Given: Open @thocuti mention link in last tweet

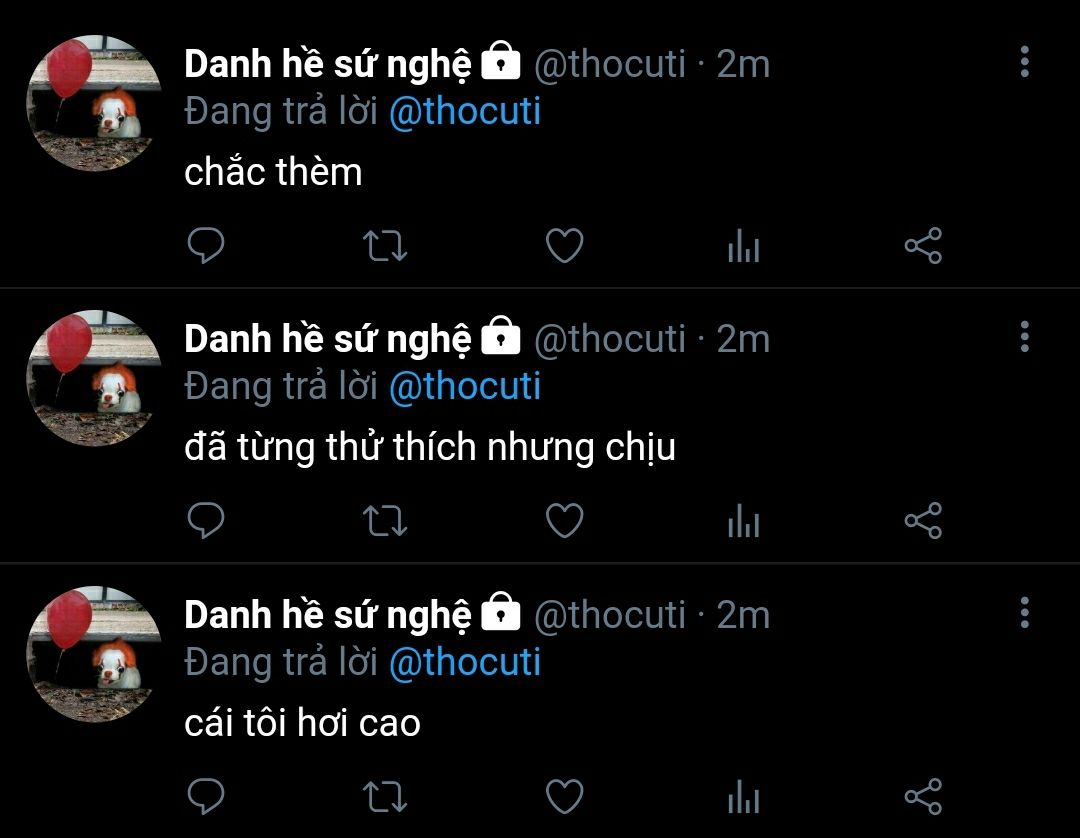Looking at the screenshot, I should (x=465, y=662).
